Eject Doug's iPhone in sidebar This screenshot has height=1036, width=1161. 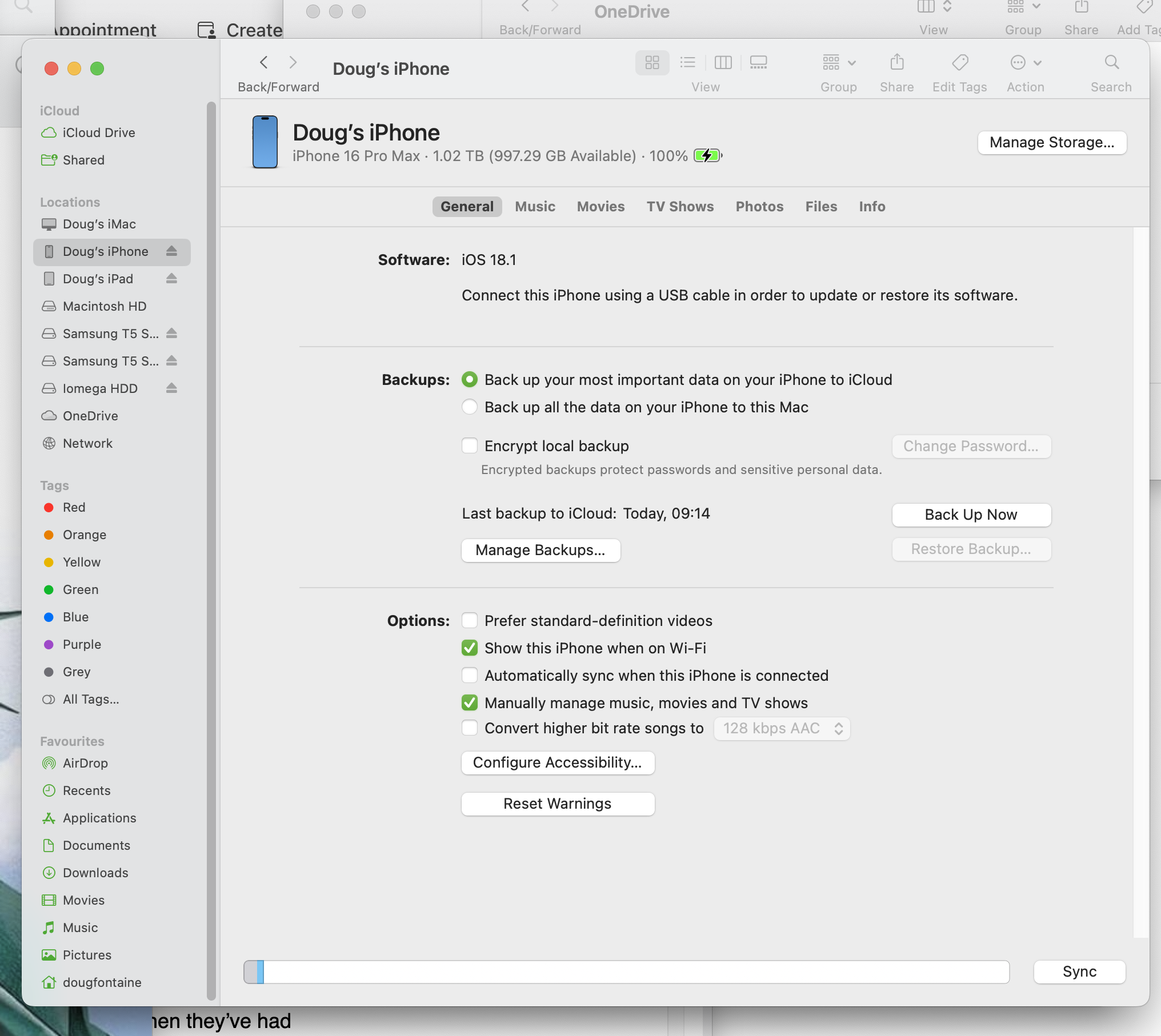(x=171, y=251)
